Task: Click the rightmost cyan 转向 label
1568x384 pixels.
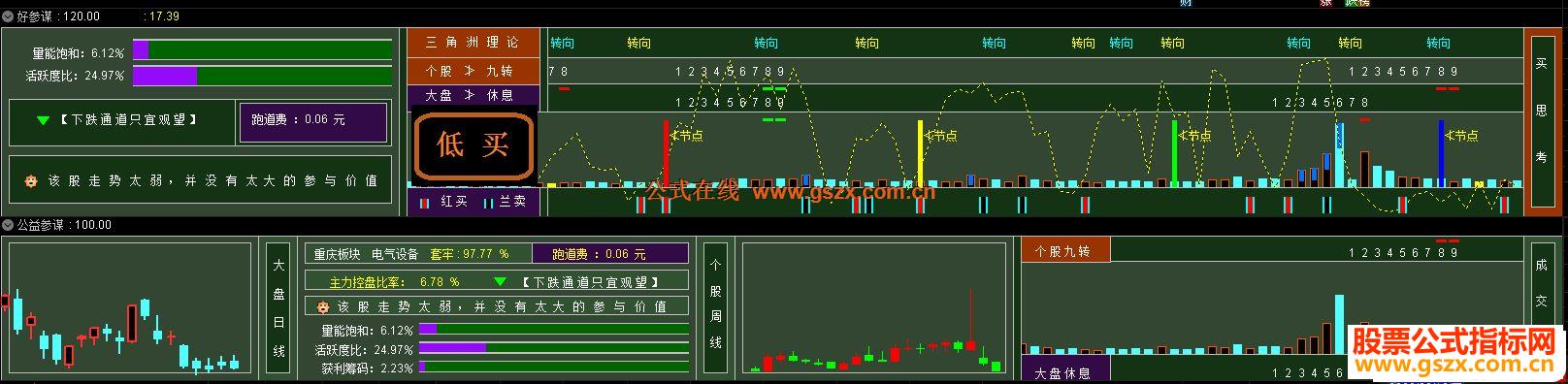Action: (1439, 43)
